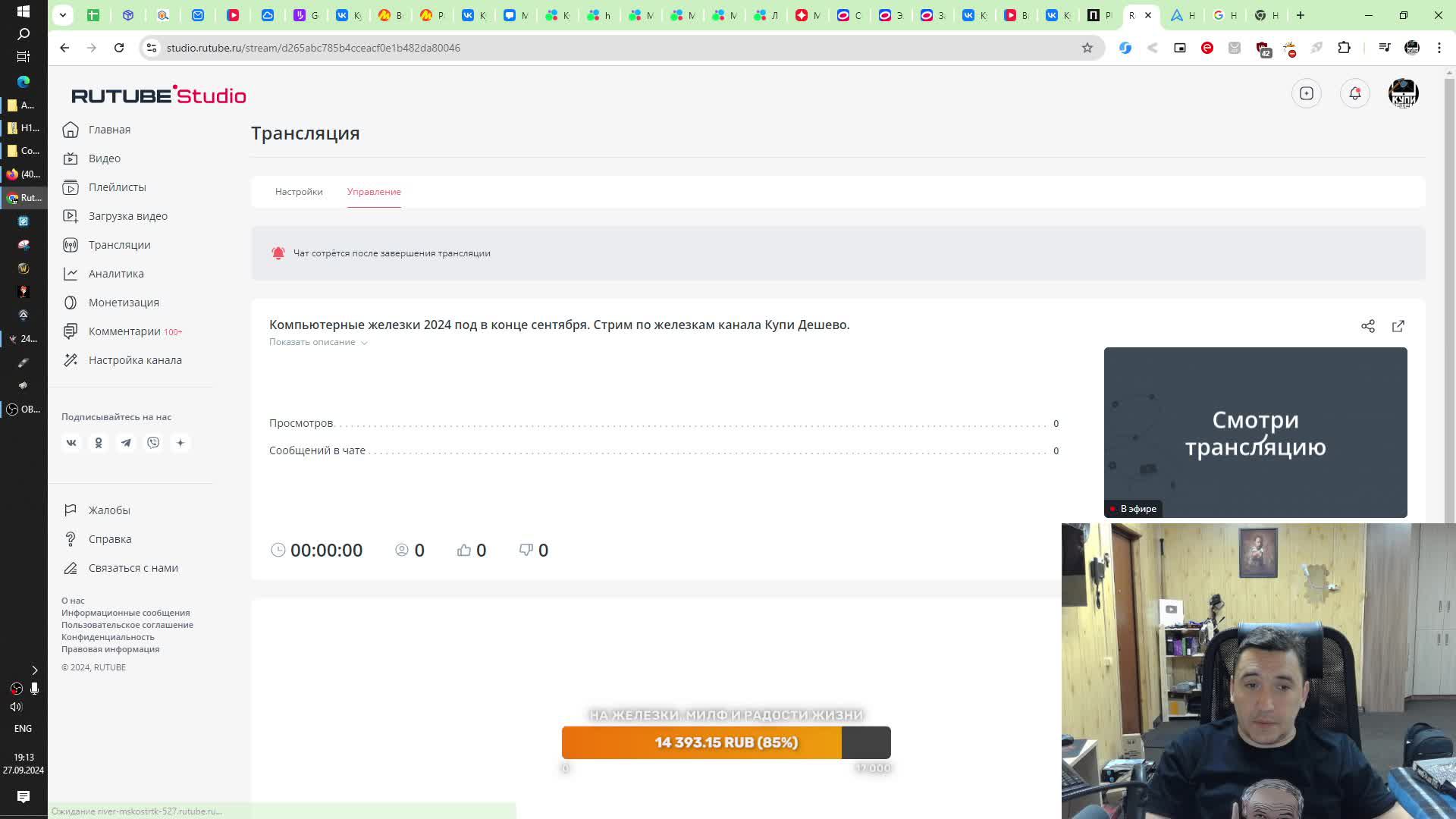Image resolution: width=1456 pixels, height=819 pixels.
Task: Click Связаться с нами link
Action: click(133, 568)
